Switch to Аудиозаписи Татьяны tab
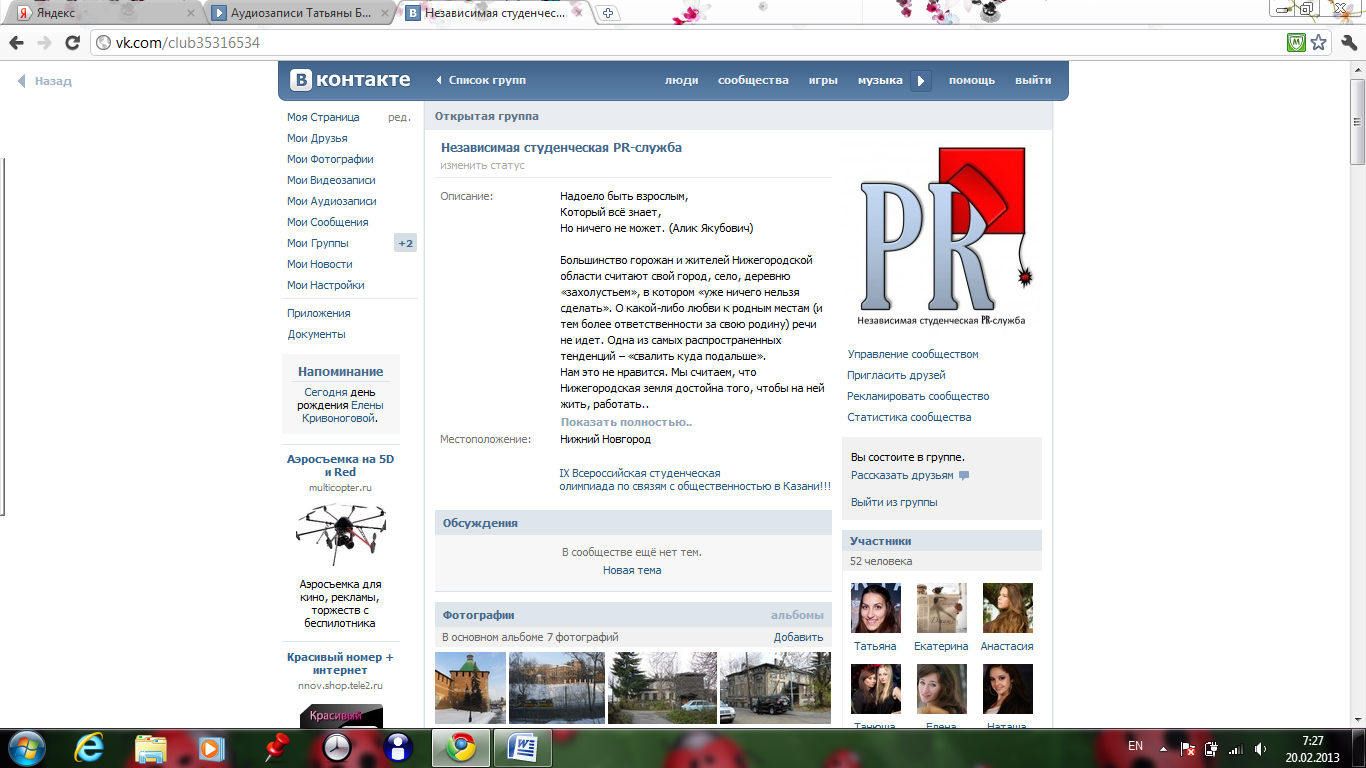 (x=300, y=13)
